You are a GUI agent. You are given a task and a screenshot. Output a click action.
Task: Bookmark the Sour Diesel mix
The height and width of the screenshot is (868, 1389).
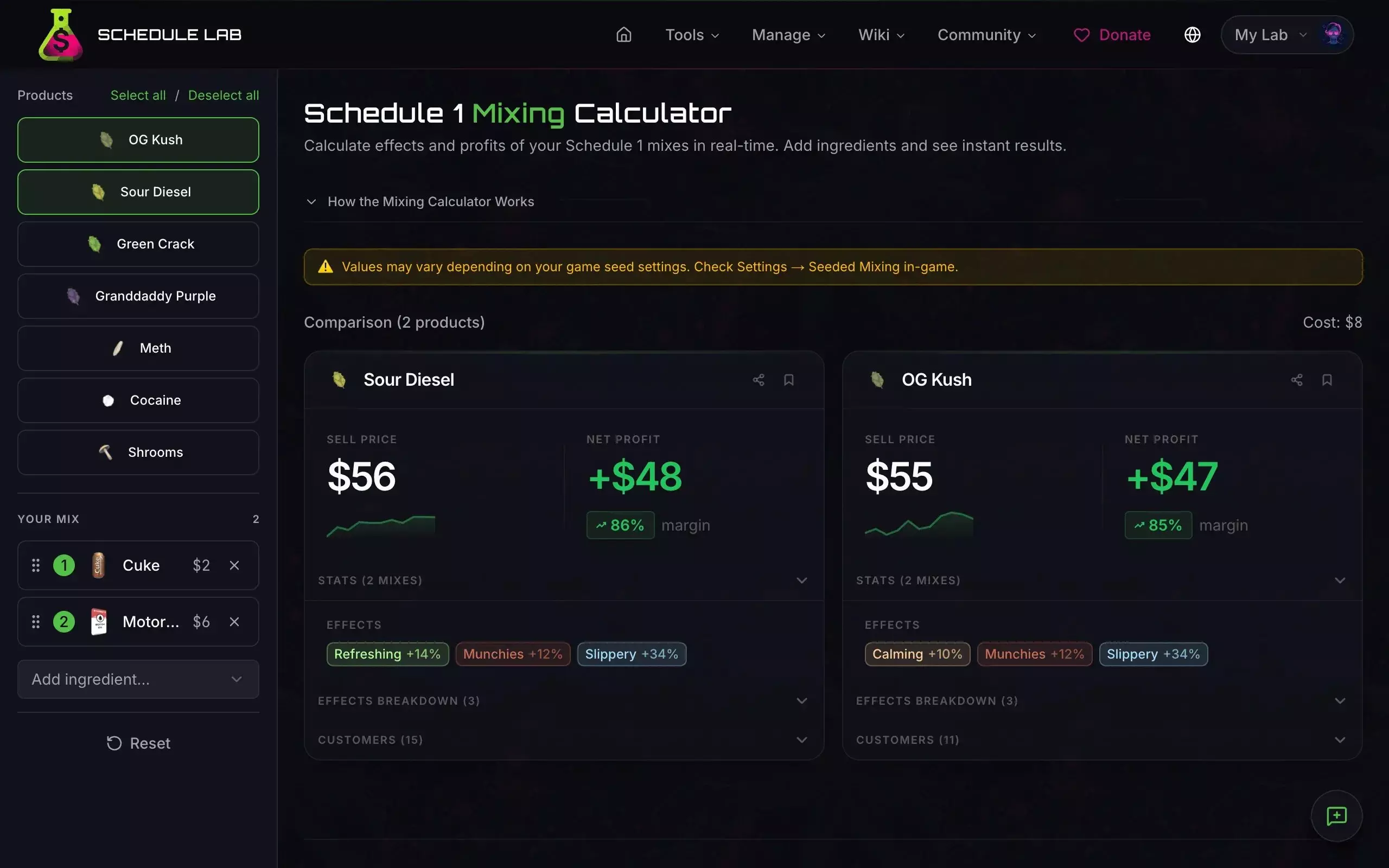[x=788, y=380]
